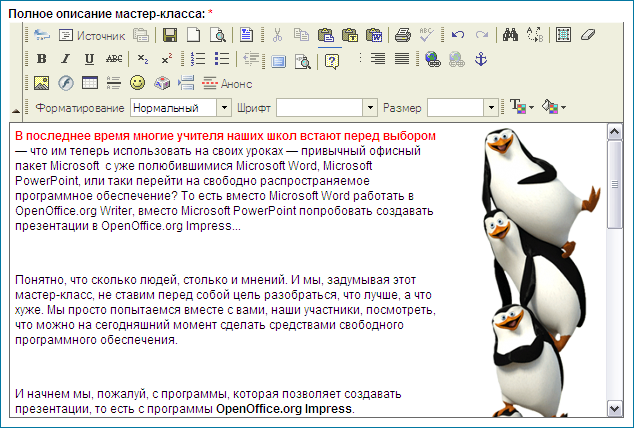Justify the text alignment
634x428 pixels.
402,59
